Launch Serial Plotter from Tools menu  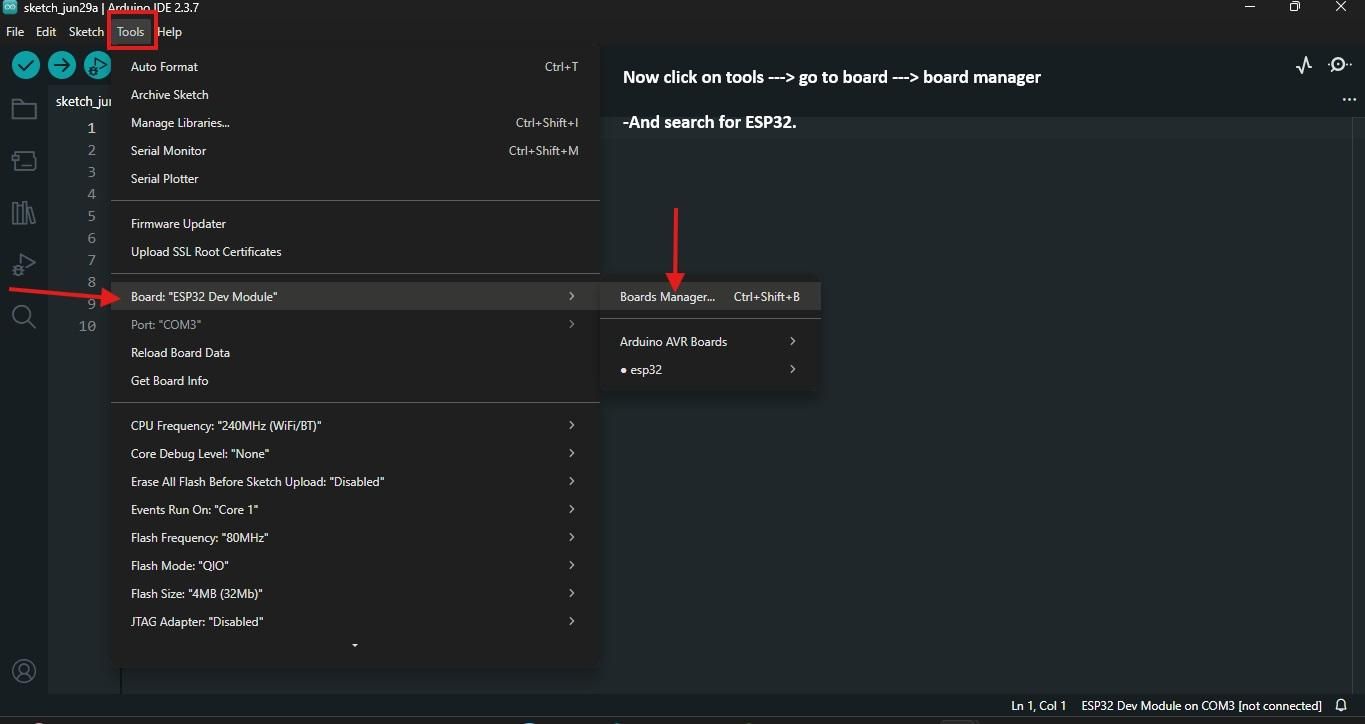tap(355, 179)
